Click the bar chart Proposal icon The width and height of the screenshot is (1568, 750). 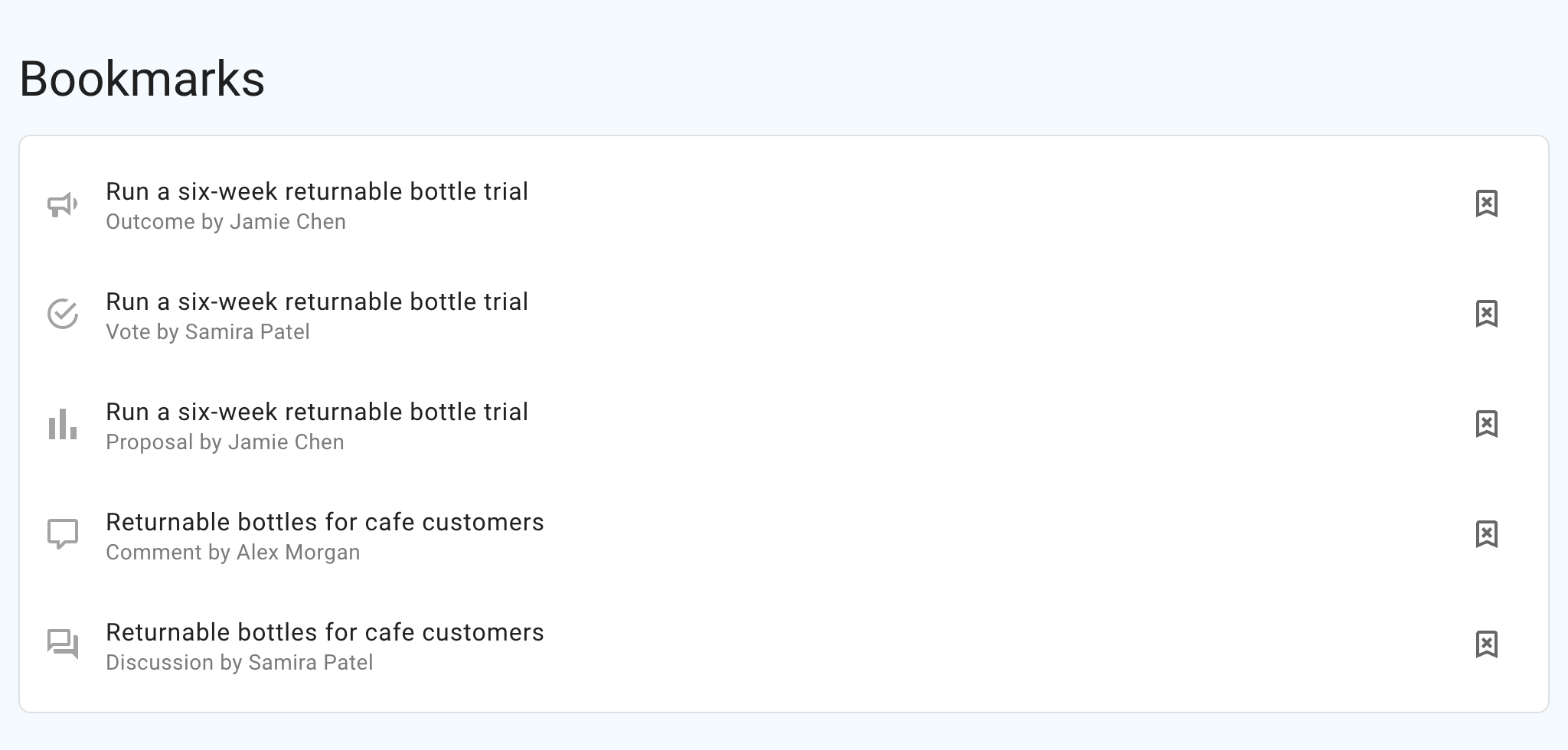point(63,424)
